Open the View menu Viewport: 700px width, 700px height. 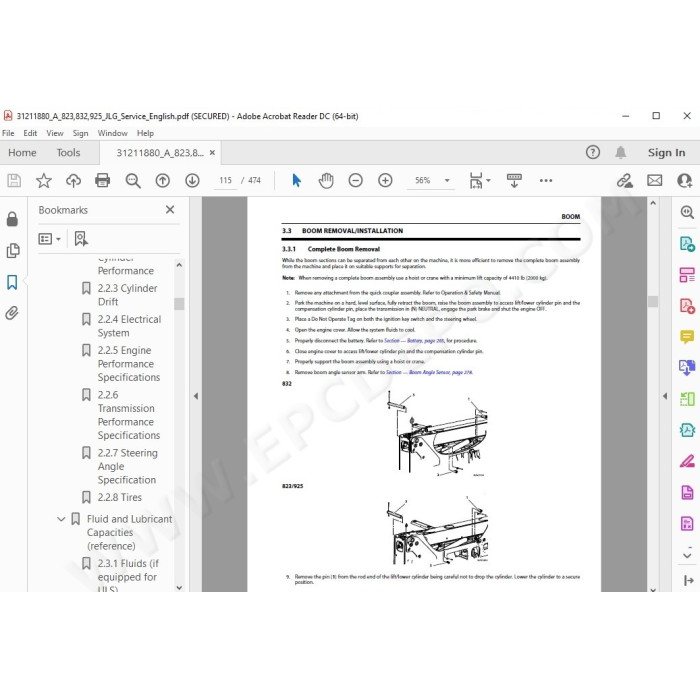click(55, 133)
